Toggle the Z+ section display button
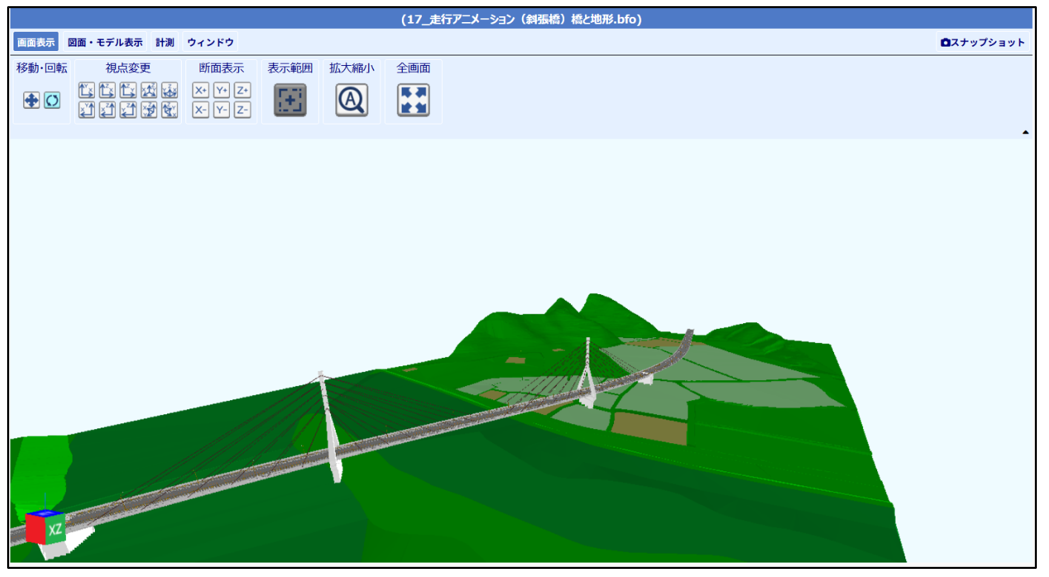The image size is (1049, 577). (x=242, y=91)
